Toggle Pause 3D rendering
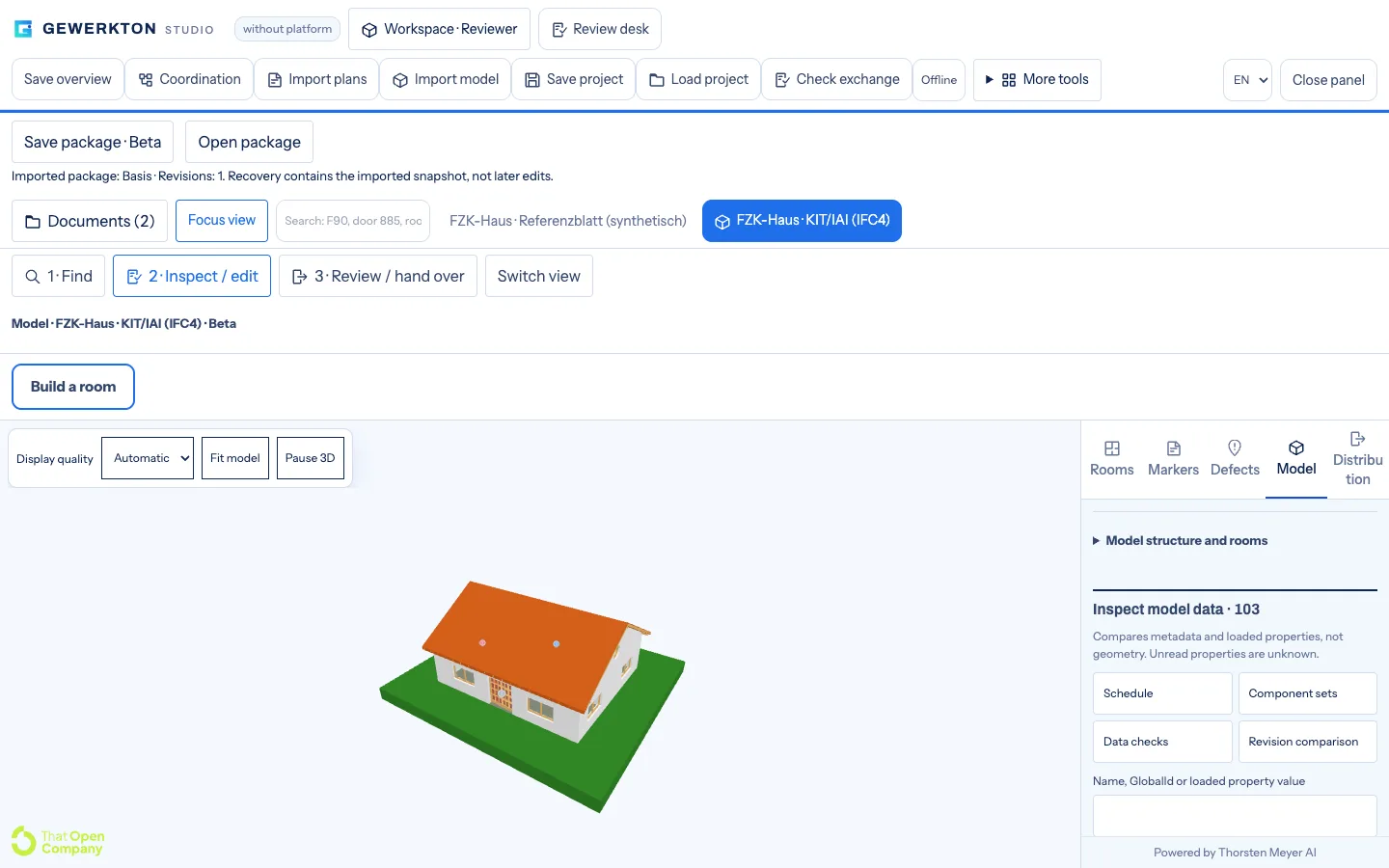 coord(311,458)
